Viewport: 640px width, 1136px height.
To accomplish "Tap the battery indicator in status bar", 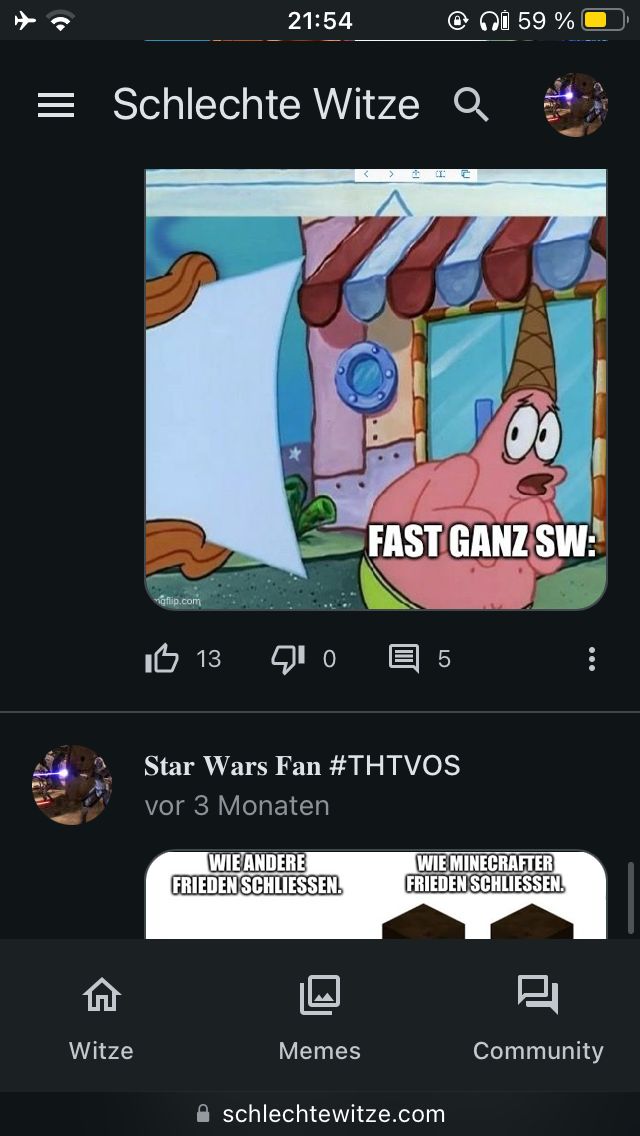I will [604, 20].
